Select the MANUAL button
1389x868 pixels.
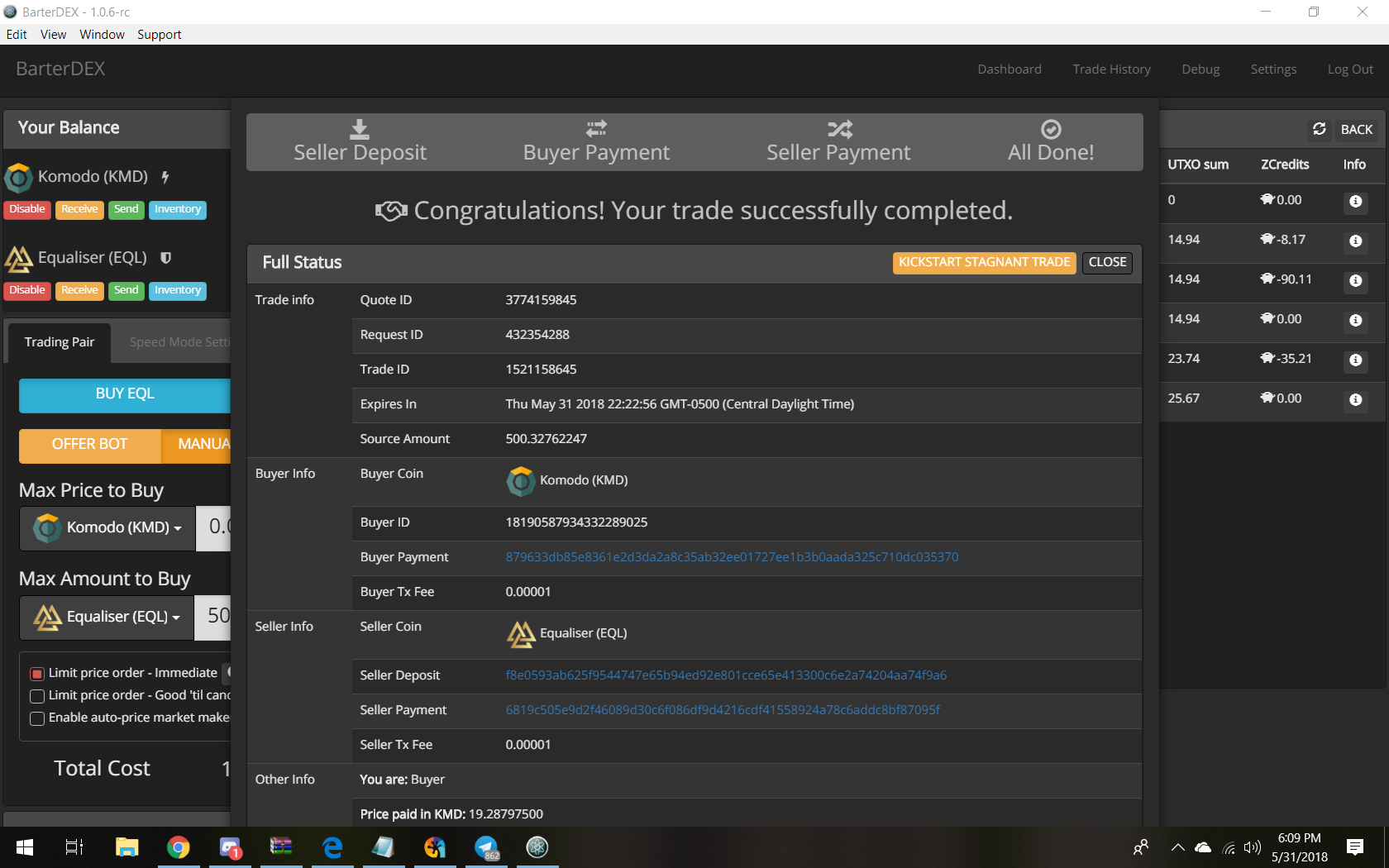[x=197, y=445]
